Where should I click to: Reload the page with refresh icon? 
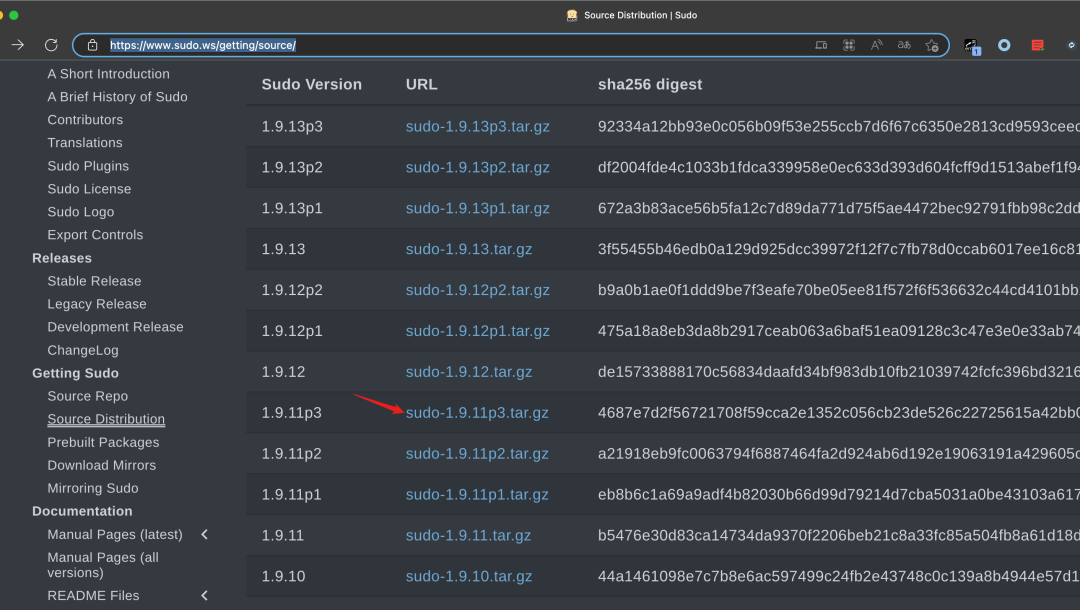click(51, 45)
